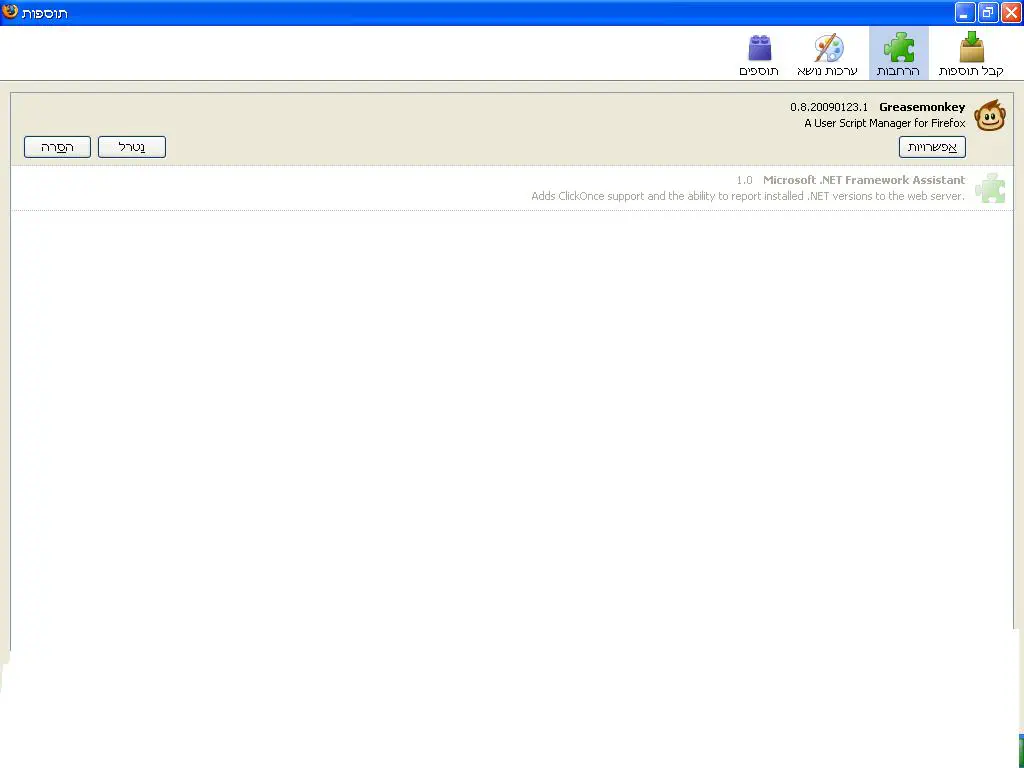This screenshot has width=1024, height=768.
Task: Click the 'Adds ClickOnce support' description text
Action: click(748, 196)
